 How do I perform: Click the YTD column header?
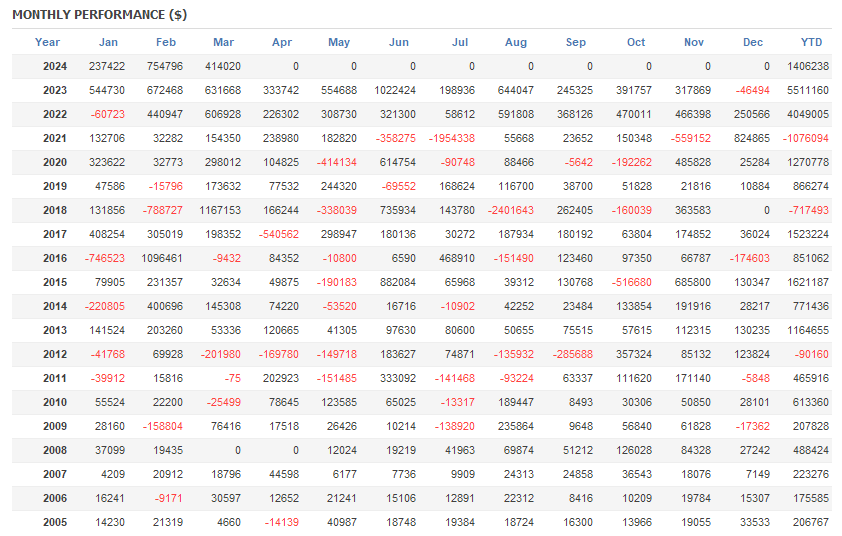pos(811,42)
